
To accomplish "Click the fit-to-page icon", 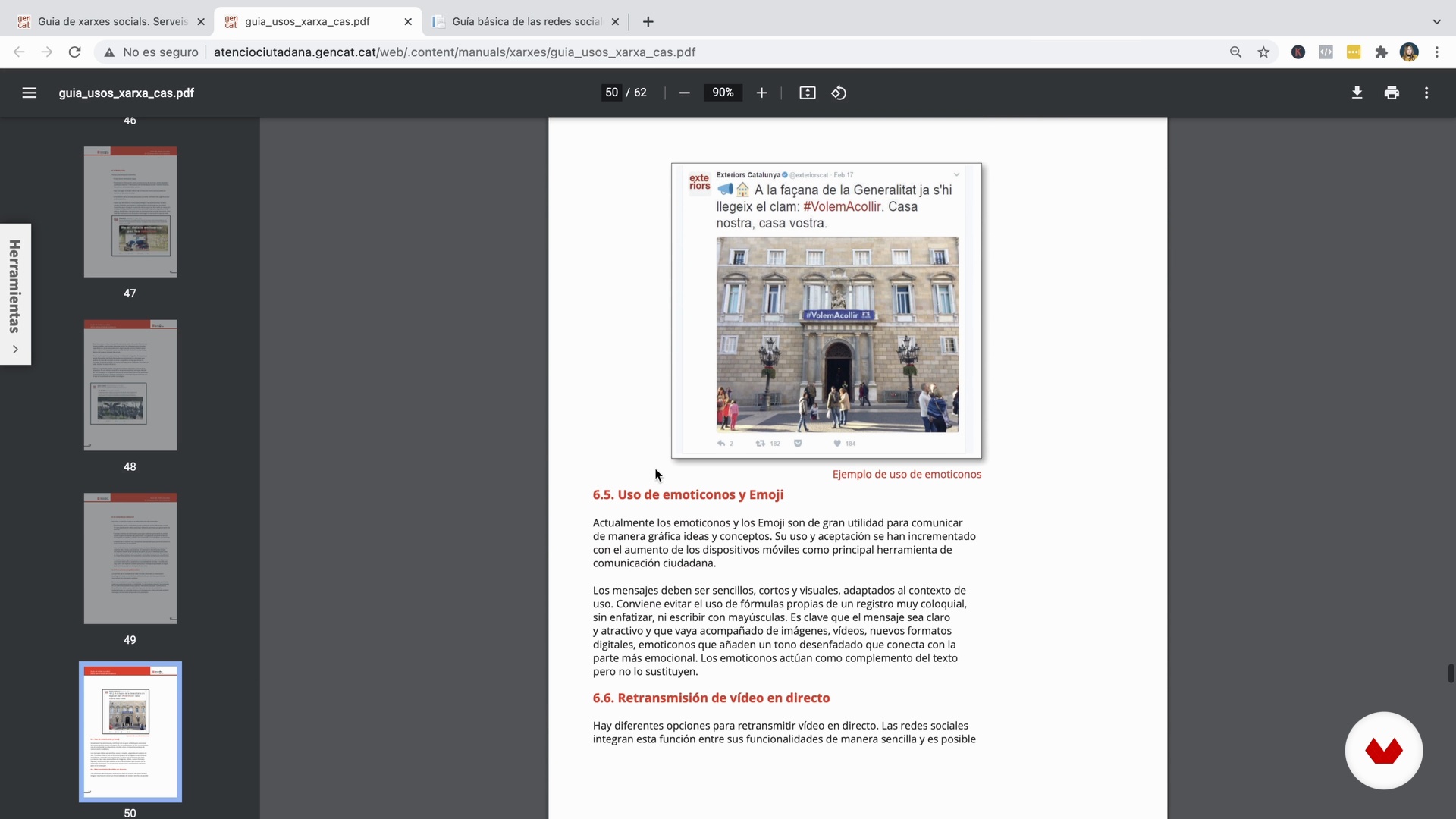I will (x=808, y=93).
